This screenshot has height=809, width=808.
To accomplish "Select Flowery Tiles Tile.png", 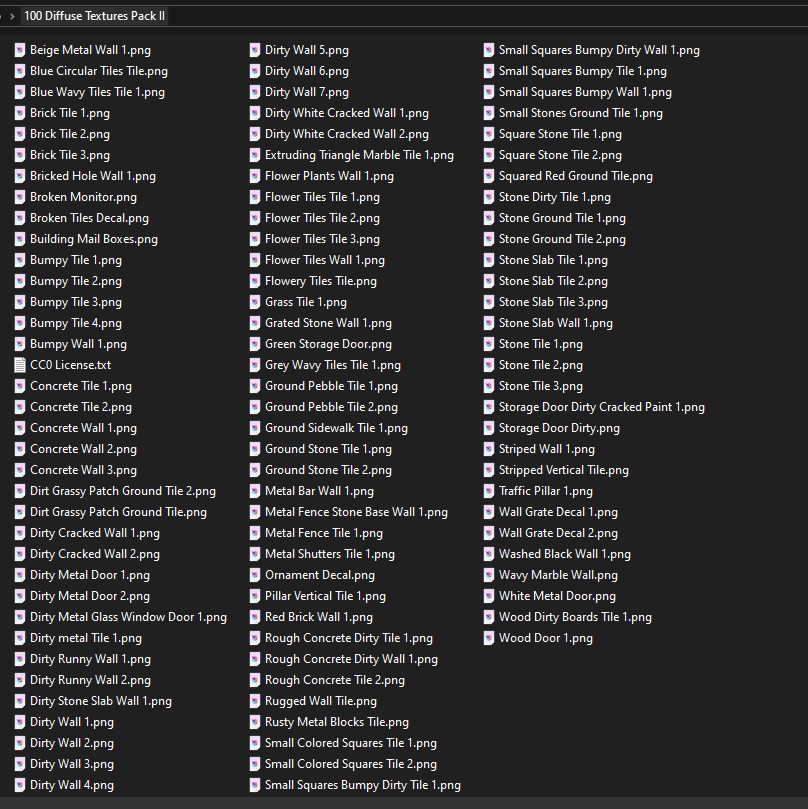I will 320,281.
